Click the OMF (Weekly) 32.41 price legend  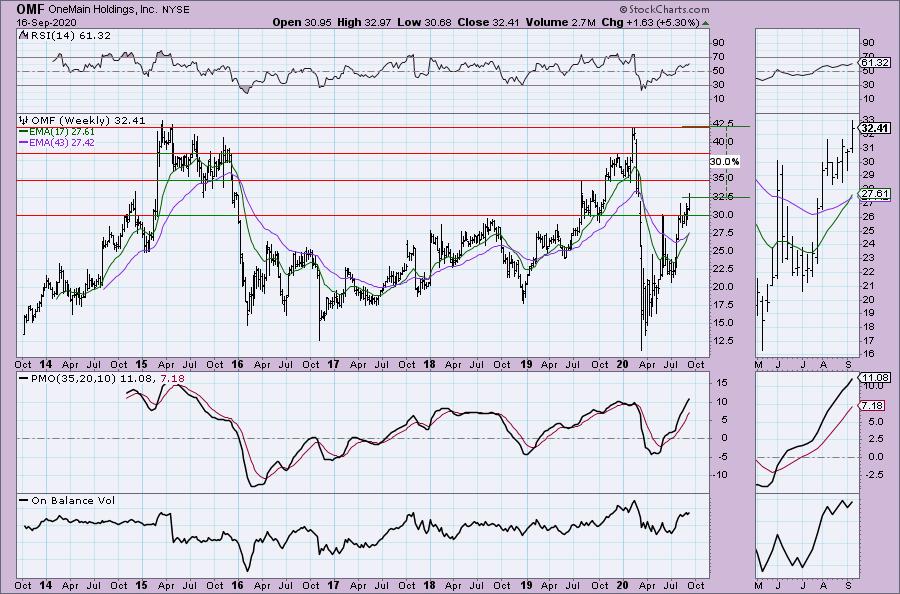pyautogui.click(x=88, y=121)
